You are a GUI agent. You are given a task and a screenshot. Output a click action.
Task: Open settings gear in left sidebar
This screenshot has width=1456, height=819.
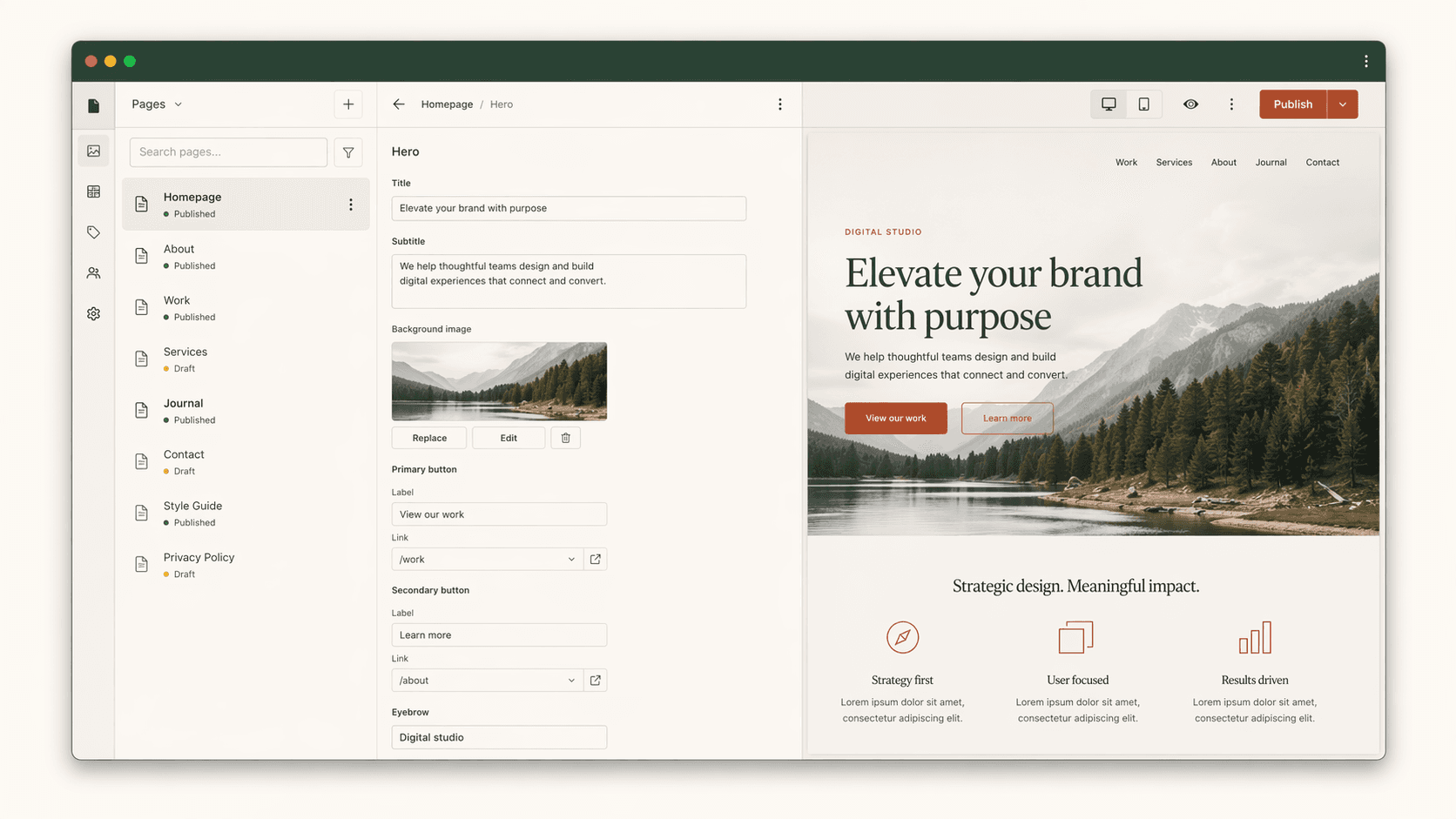(93, 313)
